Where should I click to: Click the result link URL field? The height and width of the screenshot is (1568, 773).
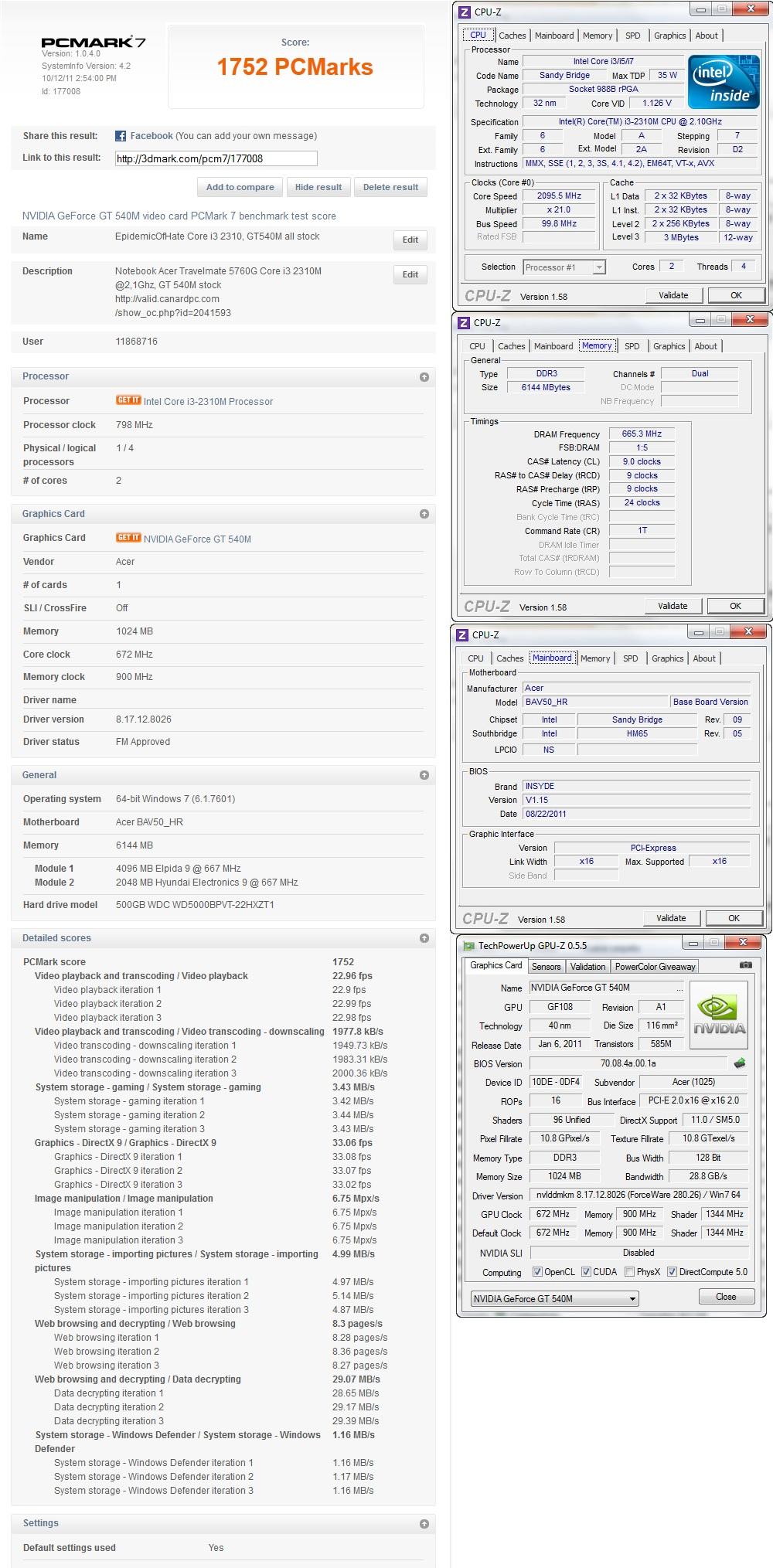point(216,158)
